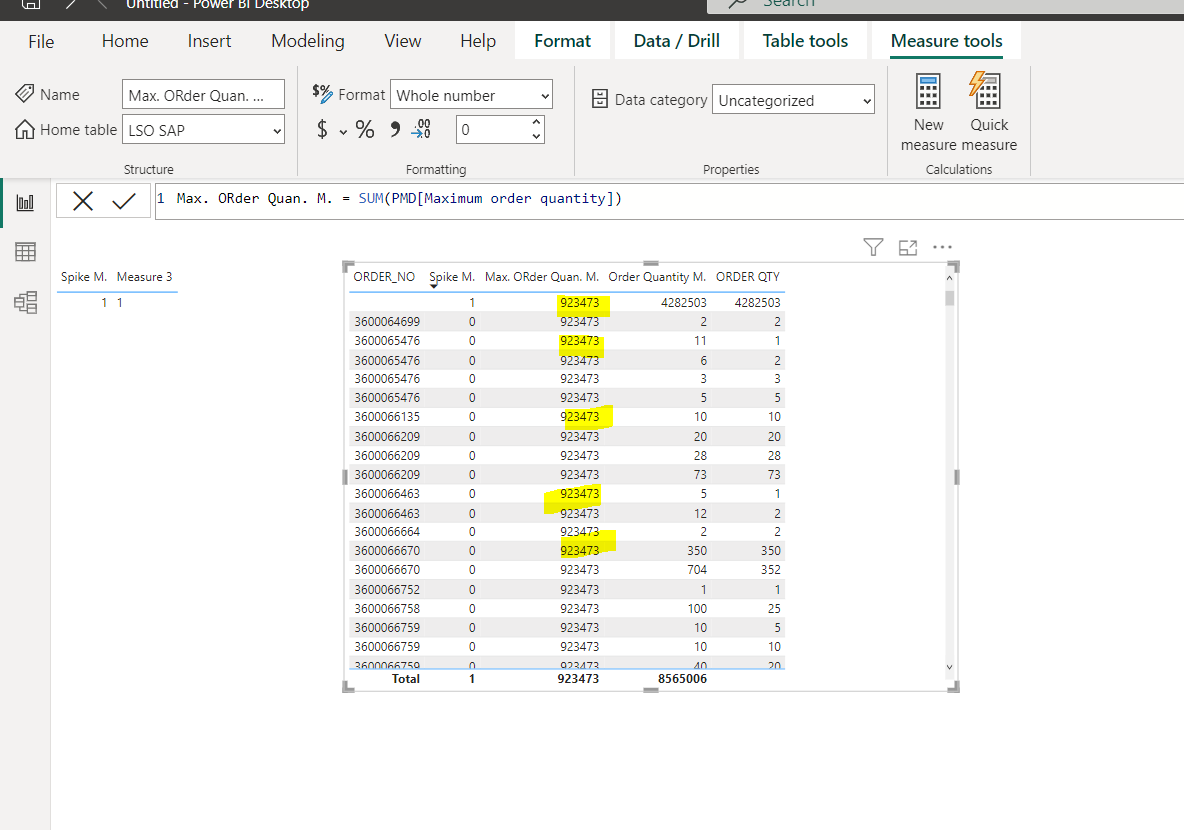Apply currency format dollar icon
Viewport: 1184px width, 830px height.
pyautogui.click(x=322, y=129)
